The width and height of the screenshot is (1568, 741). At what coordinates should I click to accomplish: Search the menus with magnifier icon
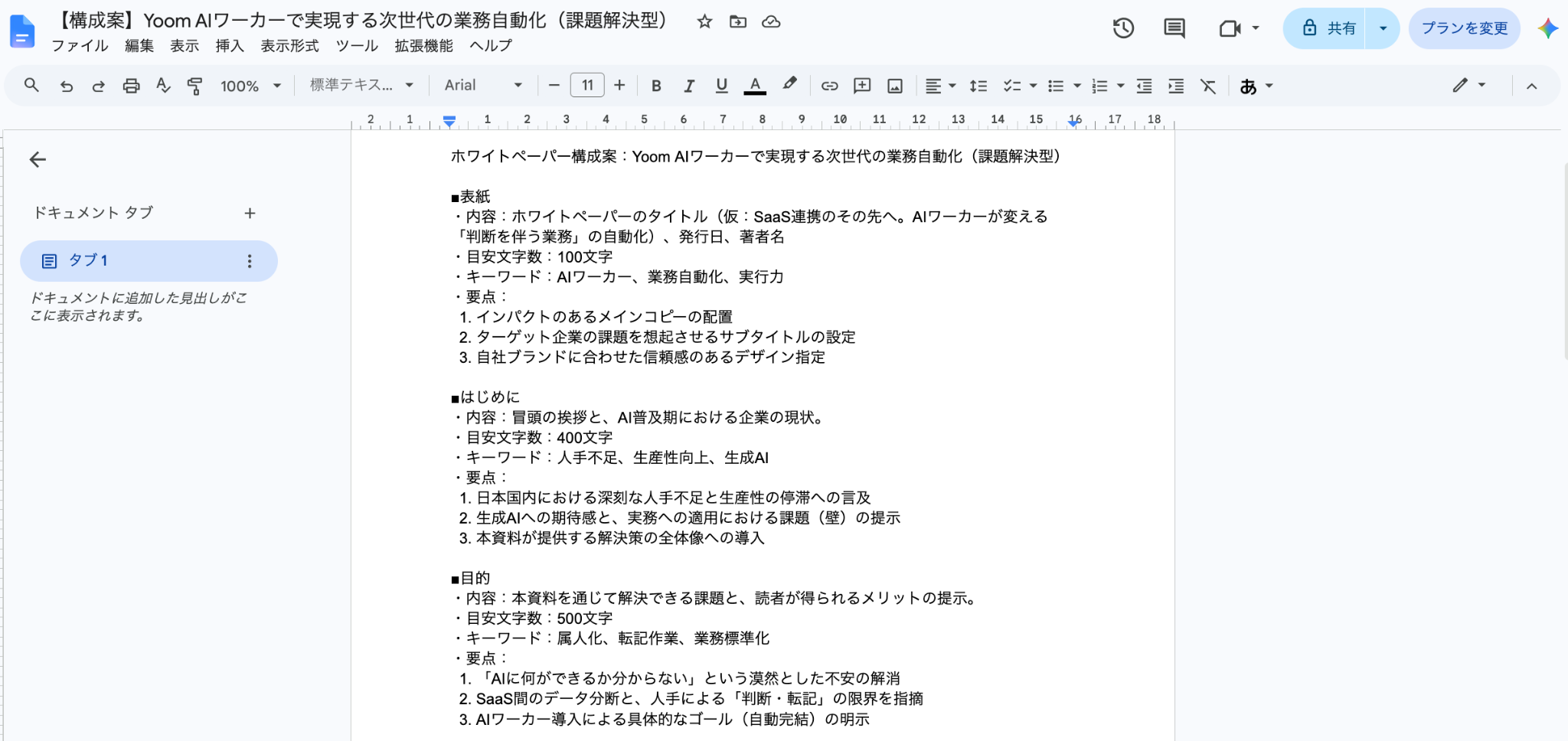[x=31, y=86]
